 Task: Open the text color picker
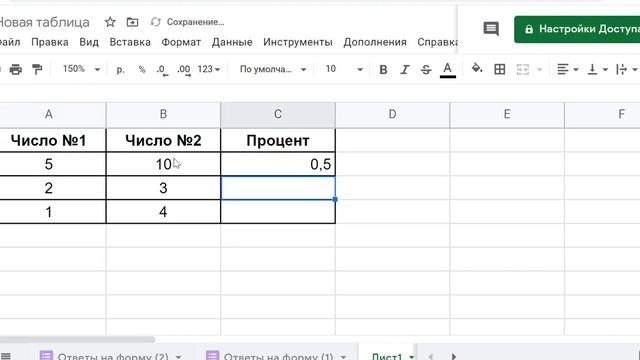pyautogui.click(x=448, y=70)
